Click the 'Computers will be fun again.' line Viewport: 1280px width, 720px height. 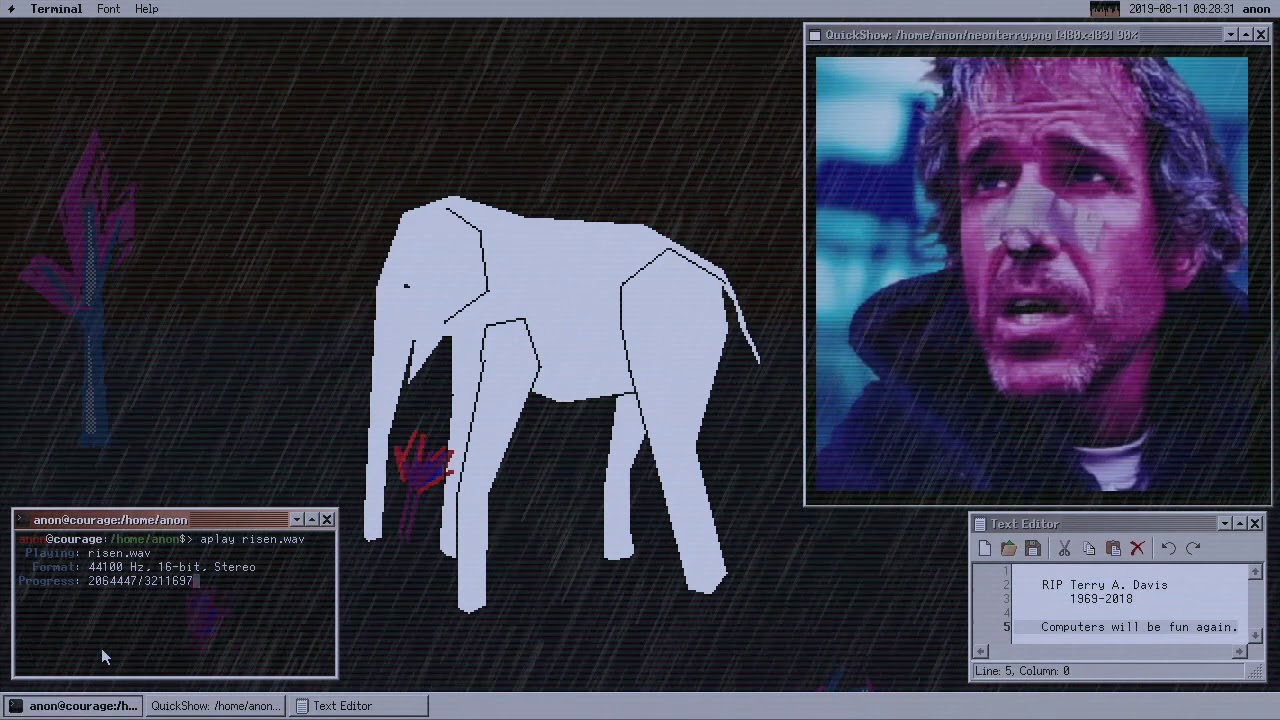1138,627
